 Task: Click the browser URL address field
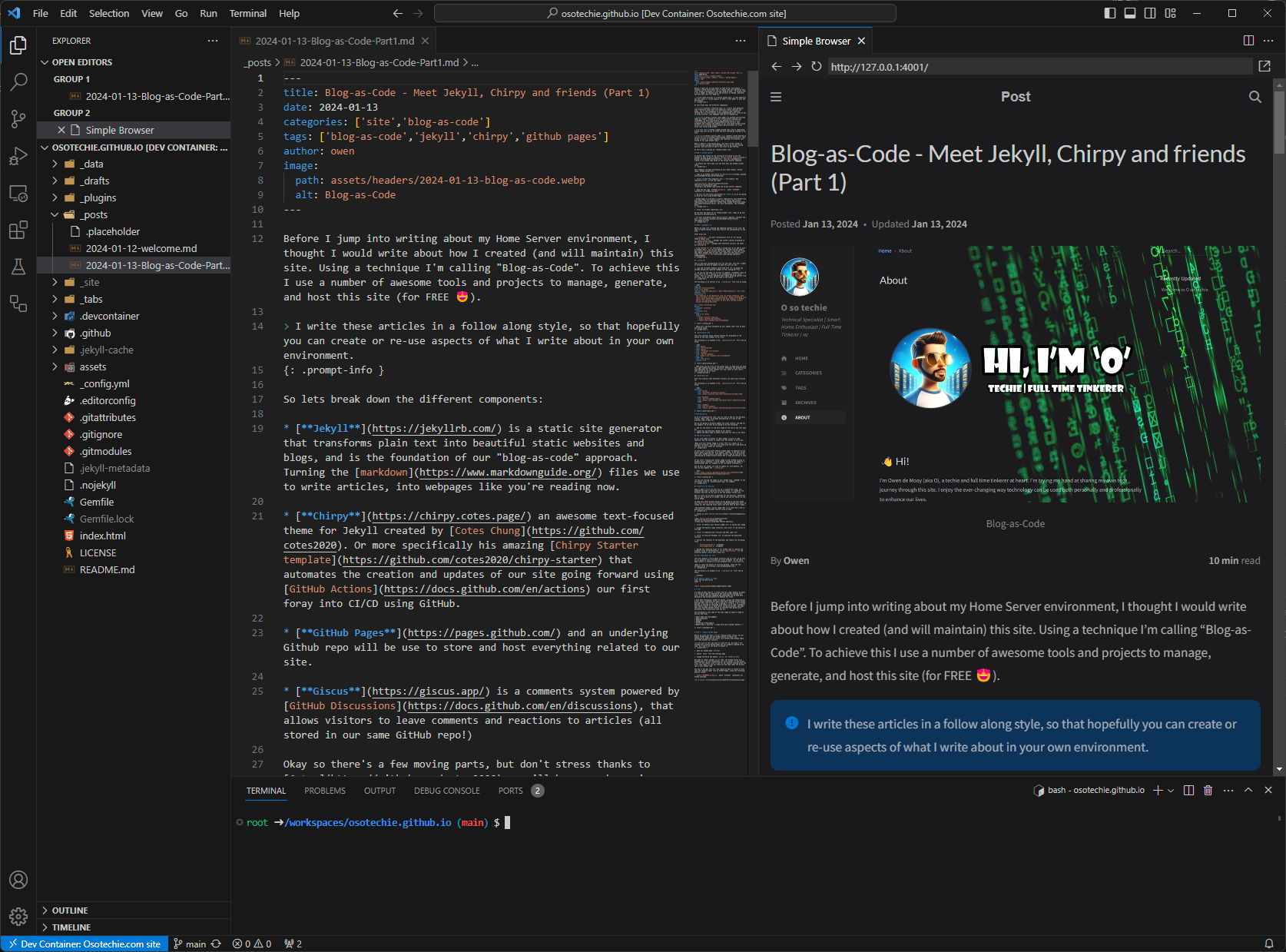(1037, 67)
